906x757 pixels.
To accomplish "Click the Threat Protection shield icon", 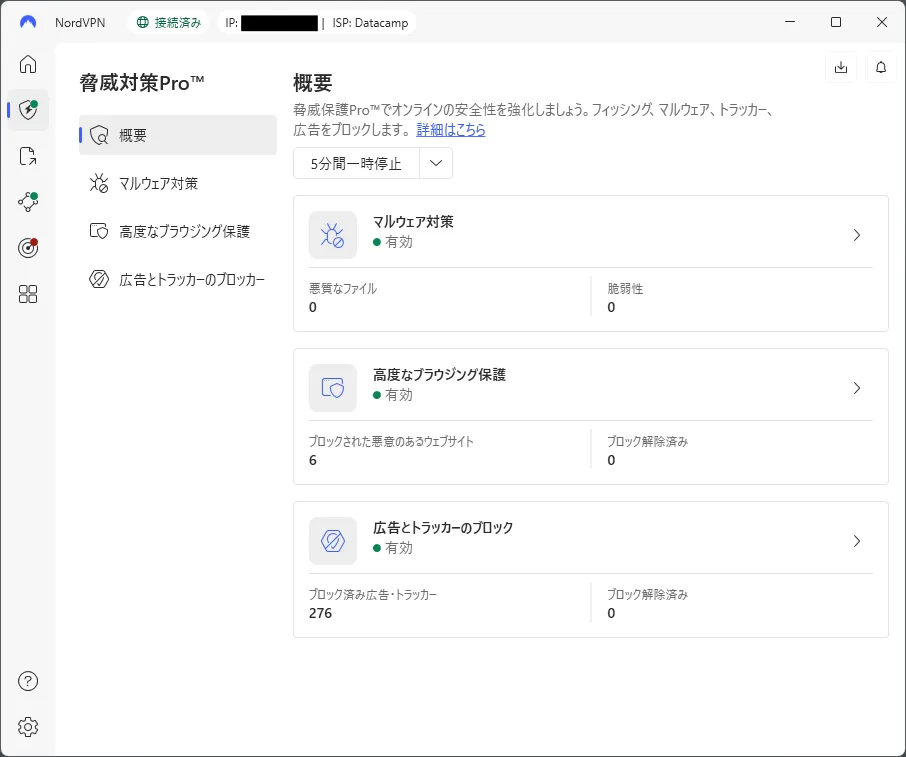I will pyautogui.click(x=28, y=110).
